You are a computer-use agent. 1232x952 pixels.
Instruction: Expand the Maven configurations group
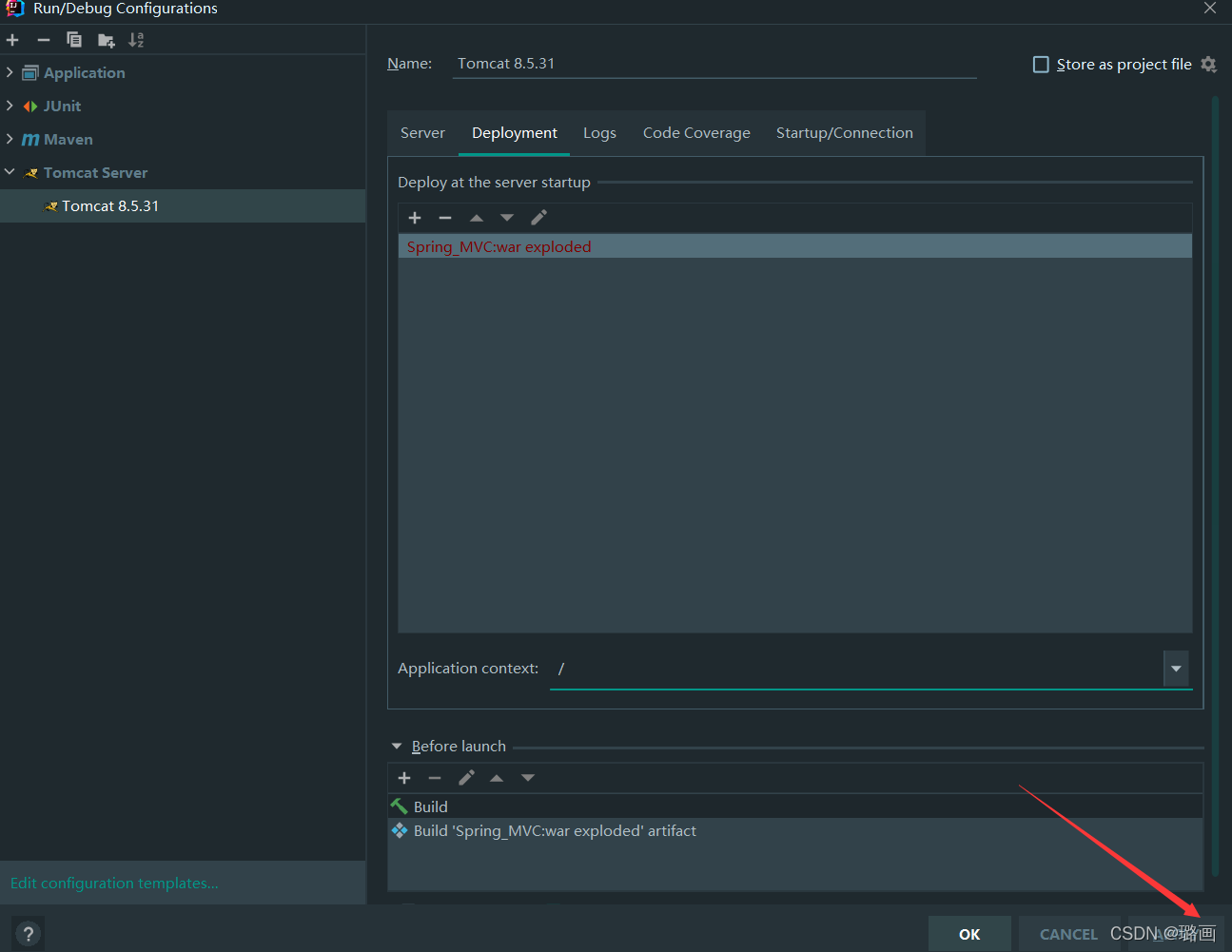pyautogui.click(x=10, y=139)
